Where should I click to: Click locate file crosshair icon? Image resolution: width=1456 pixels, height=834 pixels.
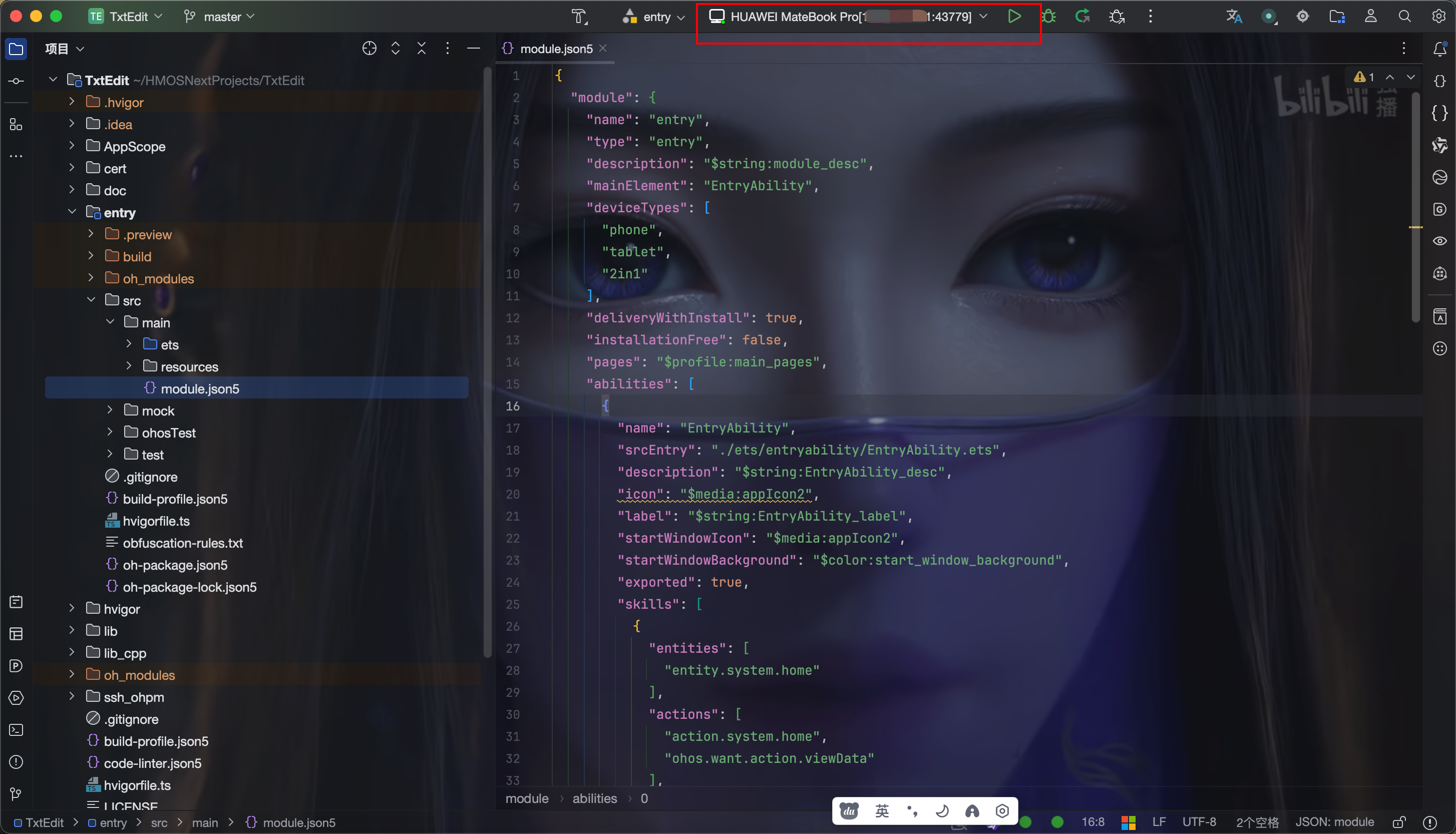click(x=370, y=49)
